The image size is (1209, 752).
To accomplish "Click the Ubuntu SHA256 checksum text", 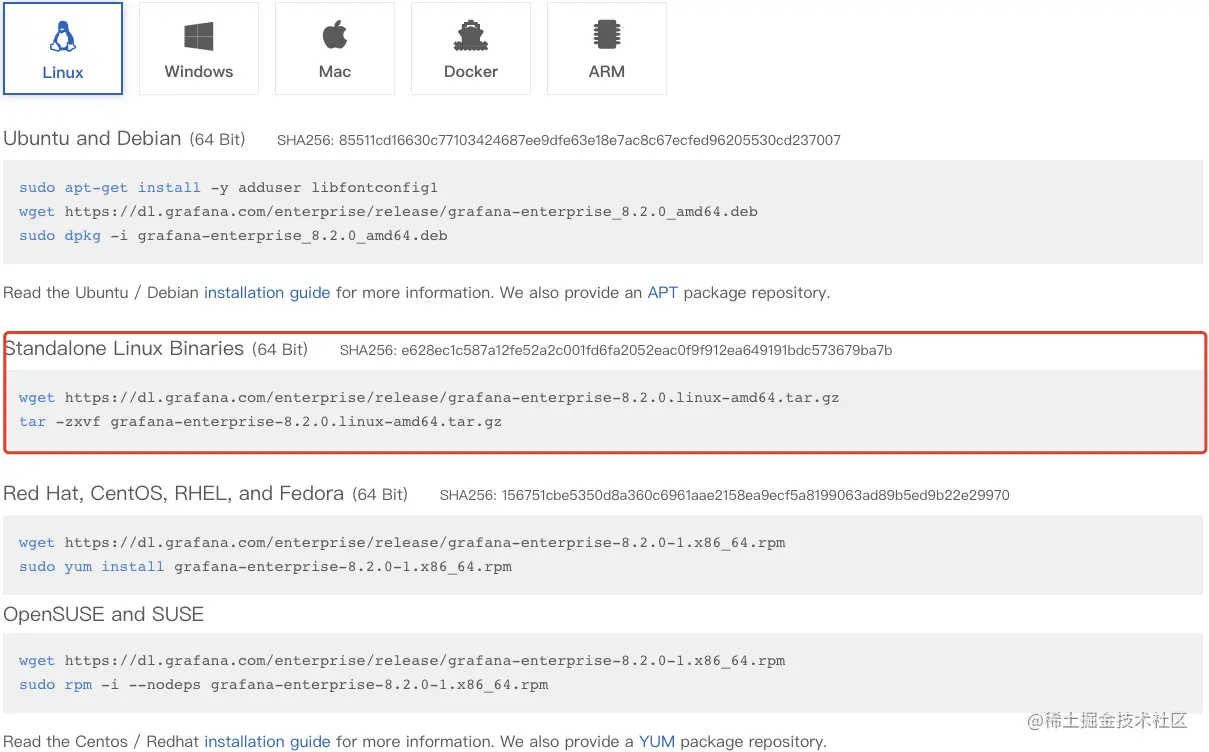I will click(x=559, y=140).
